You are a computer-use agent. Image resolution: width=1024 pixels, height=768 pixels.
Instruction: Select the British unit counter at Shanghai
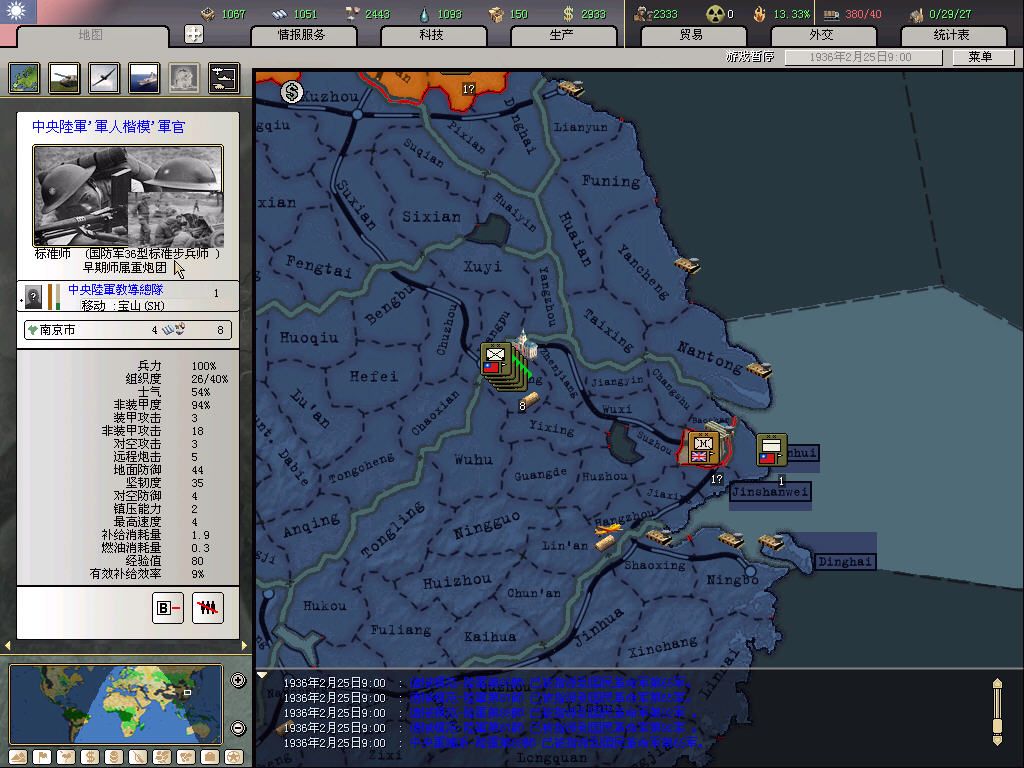pos(703,447)
